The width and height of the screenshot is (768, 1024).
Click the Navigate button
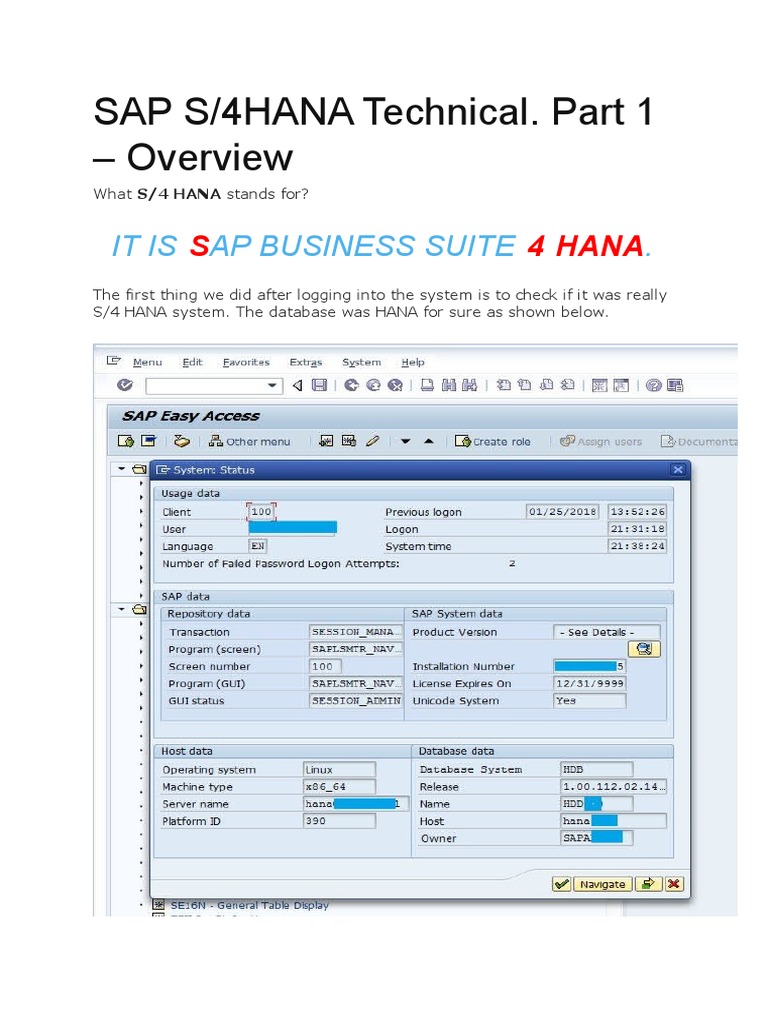pos(603,884)
